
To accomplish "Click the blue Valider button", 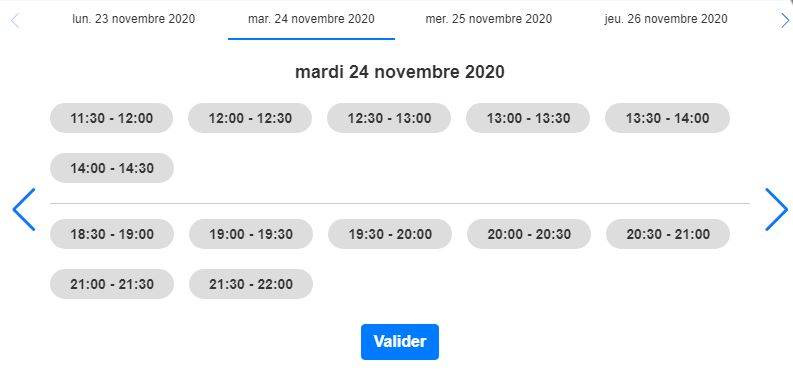I will click(400, 342).
